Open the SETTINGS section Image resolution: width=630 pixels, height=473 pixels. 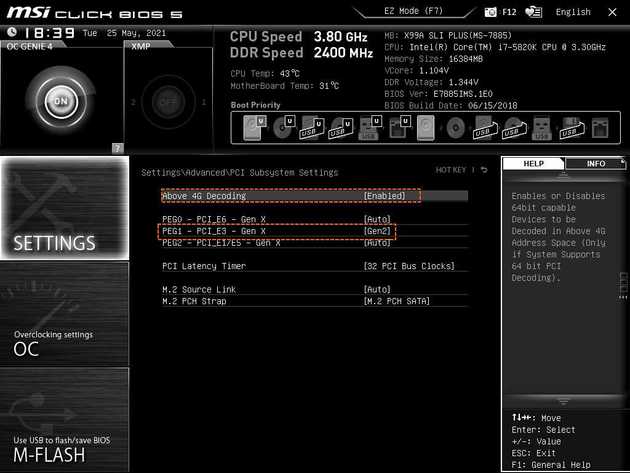(64, 208)
